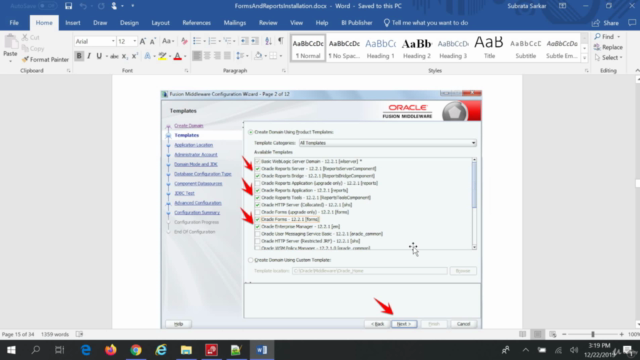Open the References tab
Screen dimensions: 640x360
tap(196, 23)
